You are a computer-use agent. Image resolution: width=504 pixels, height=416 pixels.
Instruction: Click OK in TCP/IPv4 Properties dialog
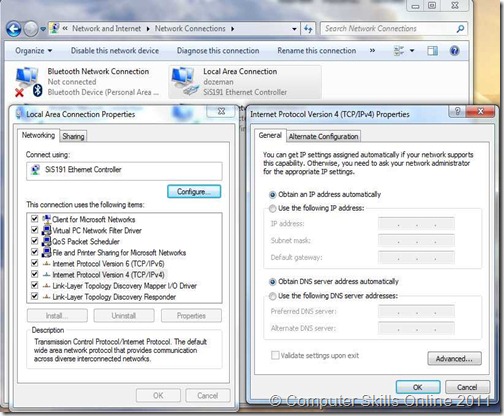pyautogui.click(x=418, y=387)
